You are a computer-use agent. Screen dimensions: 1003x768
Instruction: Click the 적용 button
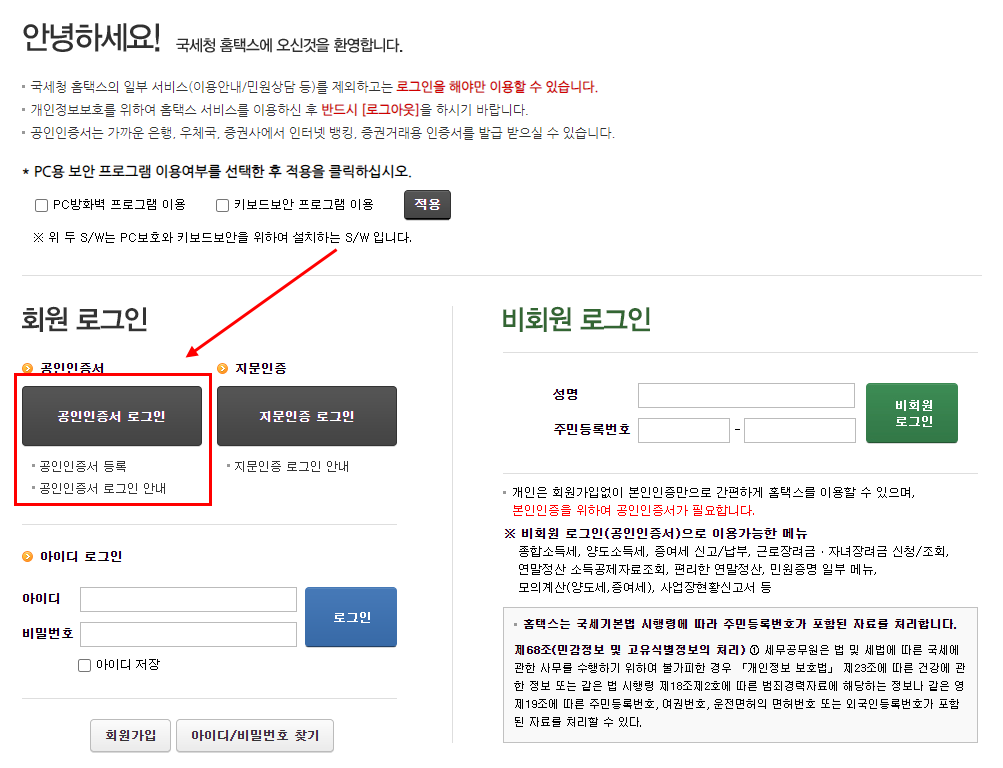(x=427, y=205)
